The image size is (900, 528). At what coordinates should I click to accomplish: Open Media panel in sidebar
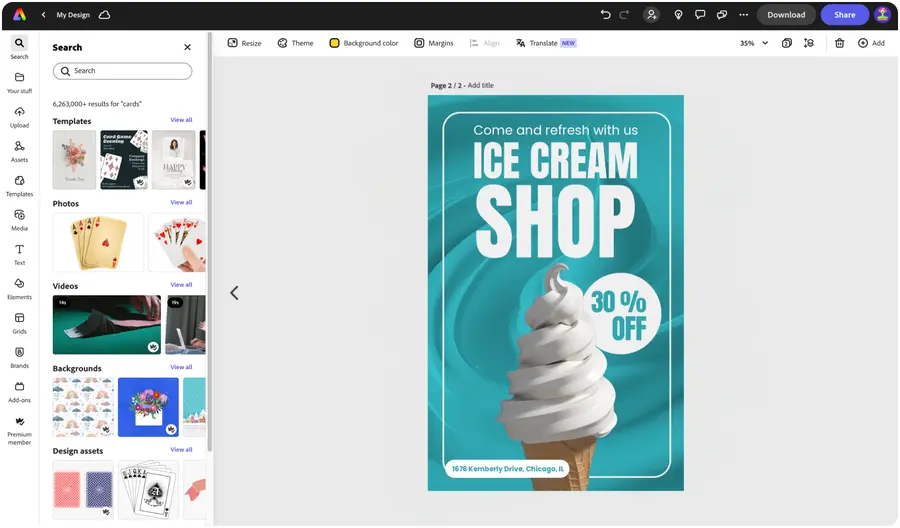coord(19,219)
